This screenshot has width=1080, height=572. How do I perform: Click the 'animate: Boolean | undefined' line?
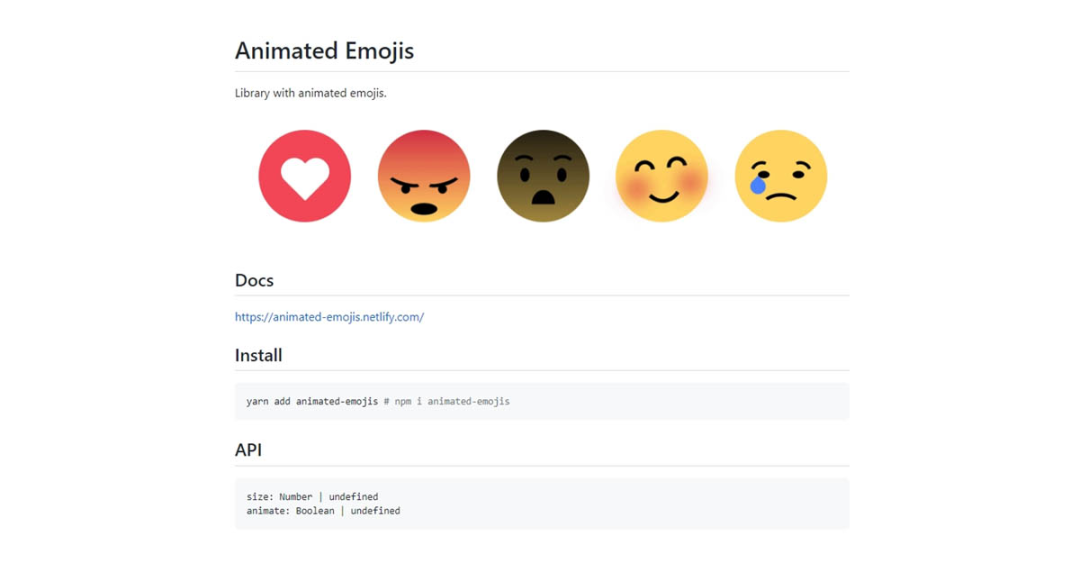pyautogui.click(x=323, y=511)
